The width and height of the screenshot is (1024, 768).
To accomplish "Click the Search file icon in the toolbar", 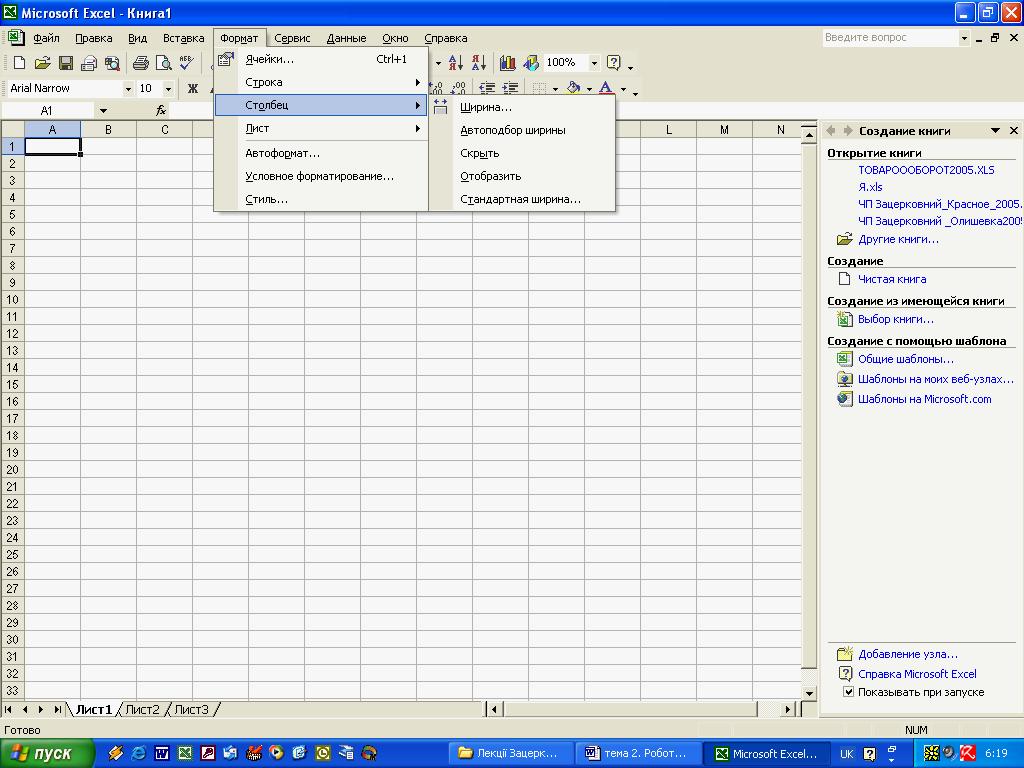I will [x=112, y=63].
